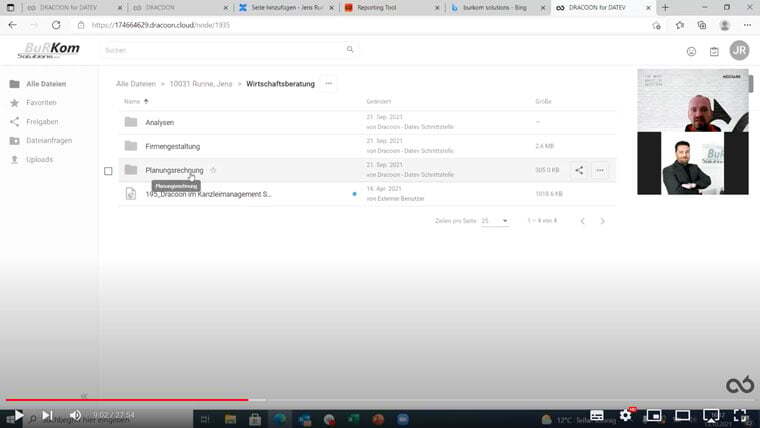Go to next page of file list
Image resolution: width=760 pixels, height=428 pixels.
coord(602,221)
